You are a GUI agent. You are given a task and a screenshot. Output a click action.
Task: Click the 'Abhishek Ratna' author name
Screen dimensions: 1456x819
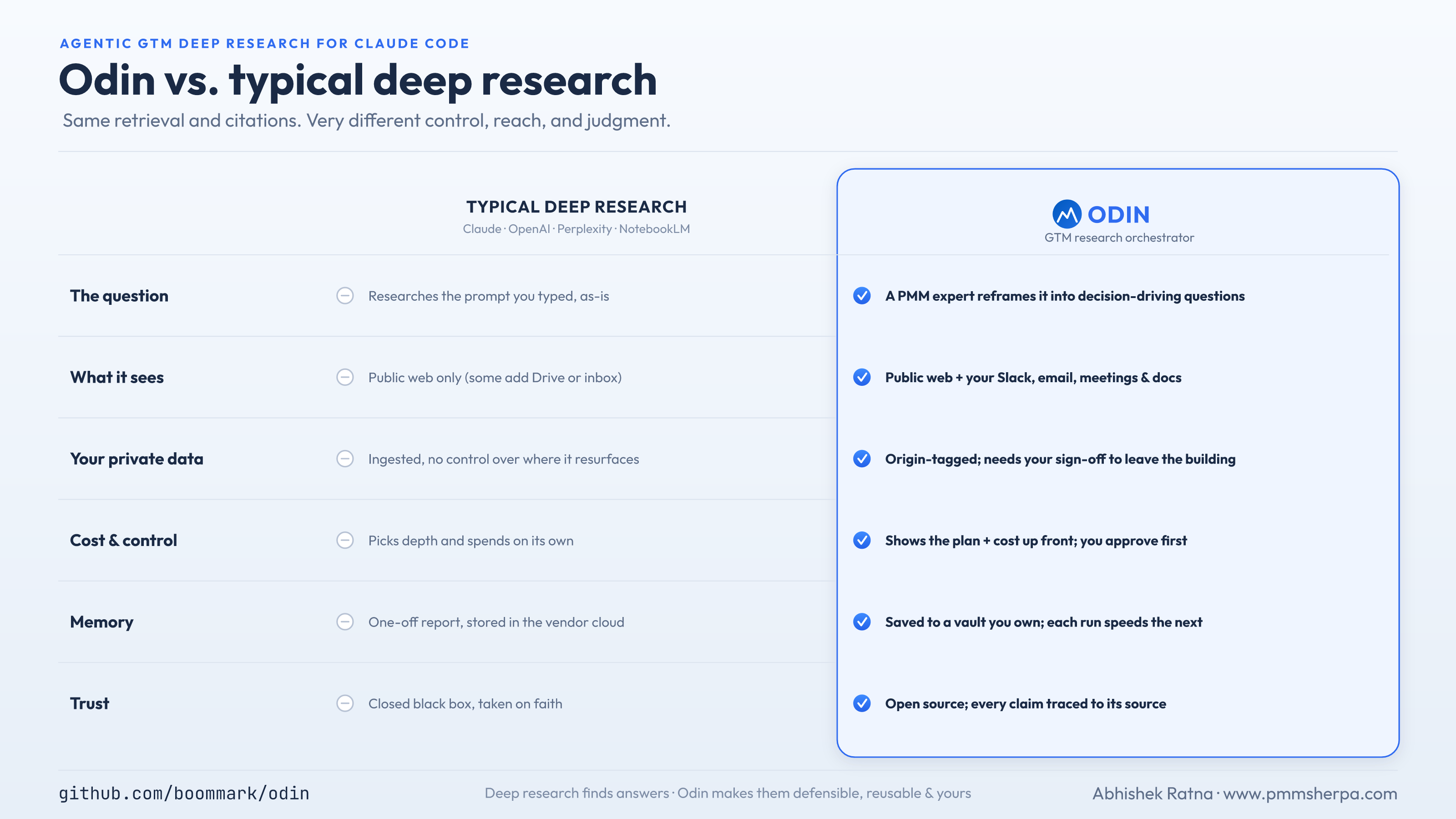pyautogui.click(x=1153, y=794)
